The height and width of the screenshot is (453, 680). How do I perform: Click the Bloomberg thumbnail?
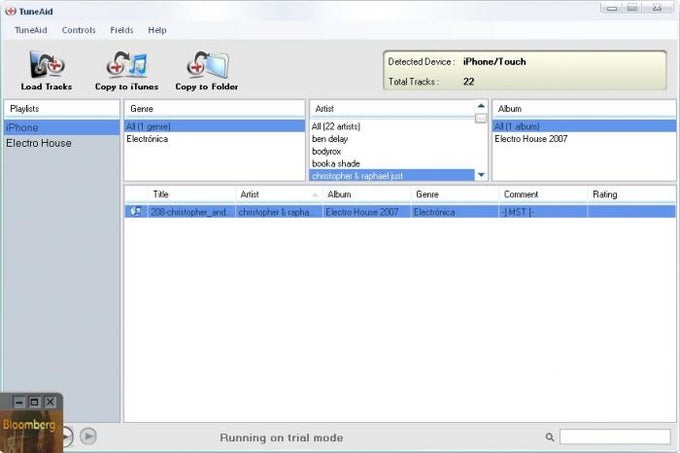29,431
